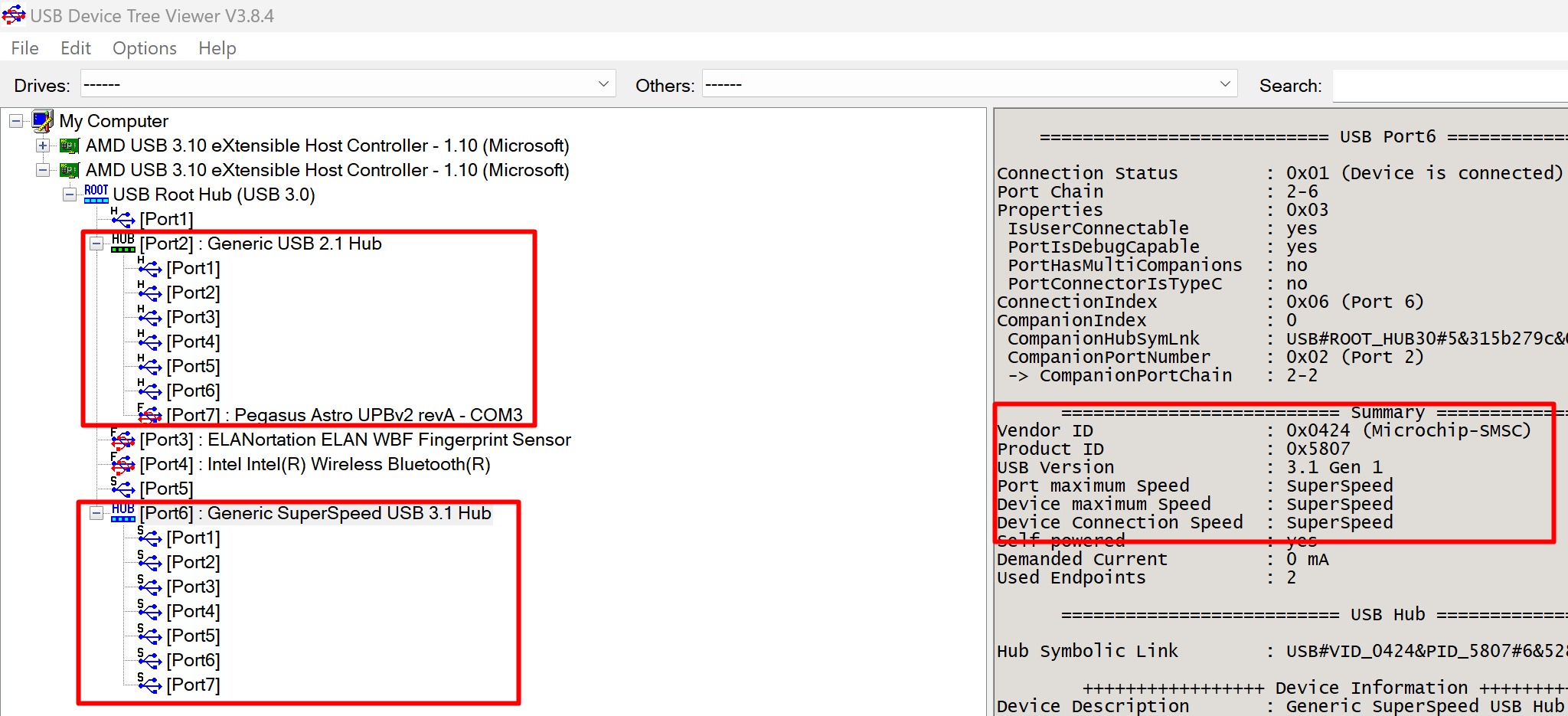
Task: Click the Intel Wireless Bluetooth device icon
Action: [x=122, y=464]
